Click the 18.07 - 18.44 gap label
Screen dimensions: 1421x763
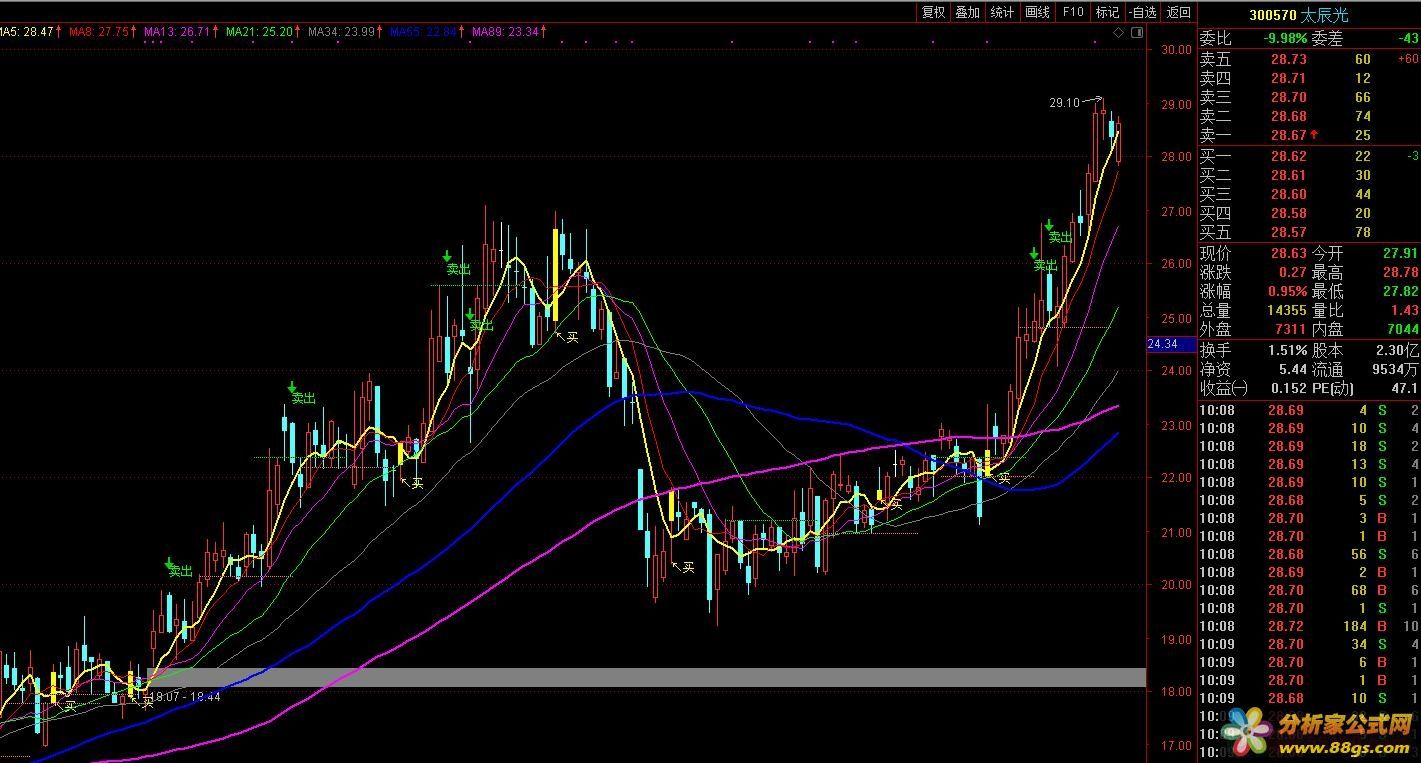point(185,696)
